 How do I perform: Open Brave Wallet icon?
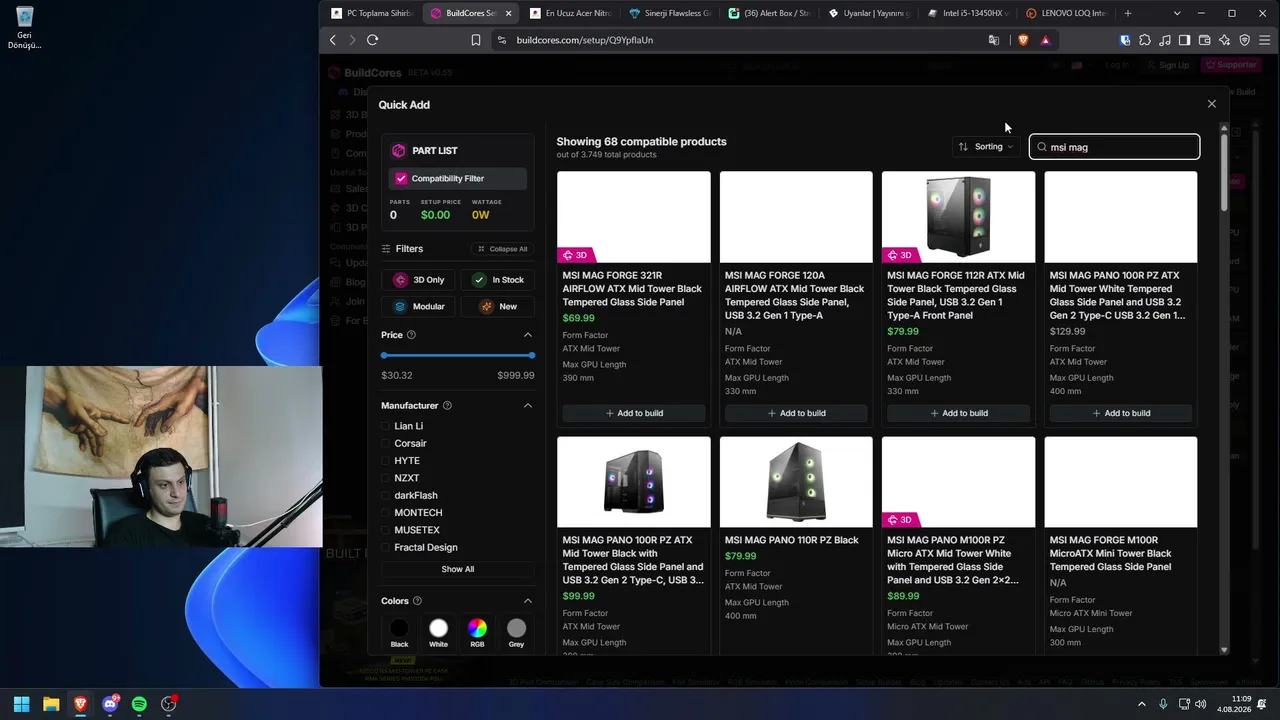1204,40
